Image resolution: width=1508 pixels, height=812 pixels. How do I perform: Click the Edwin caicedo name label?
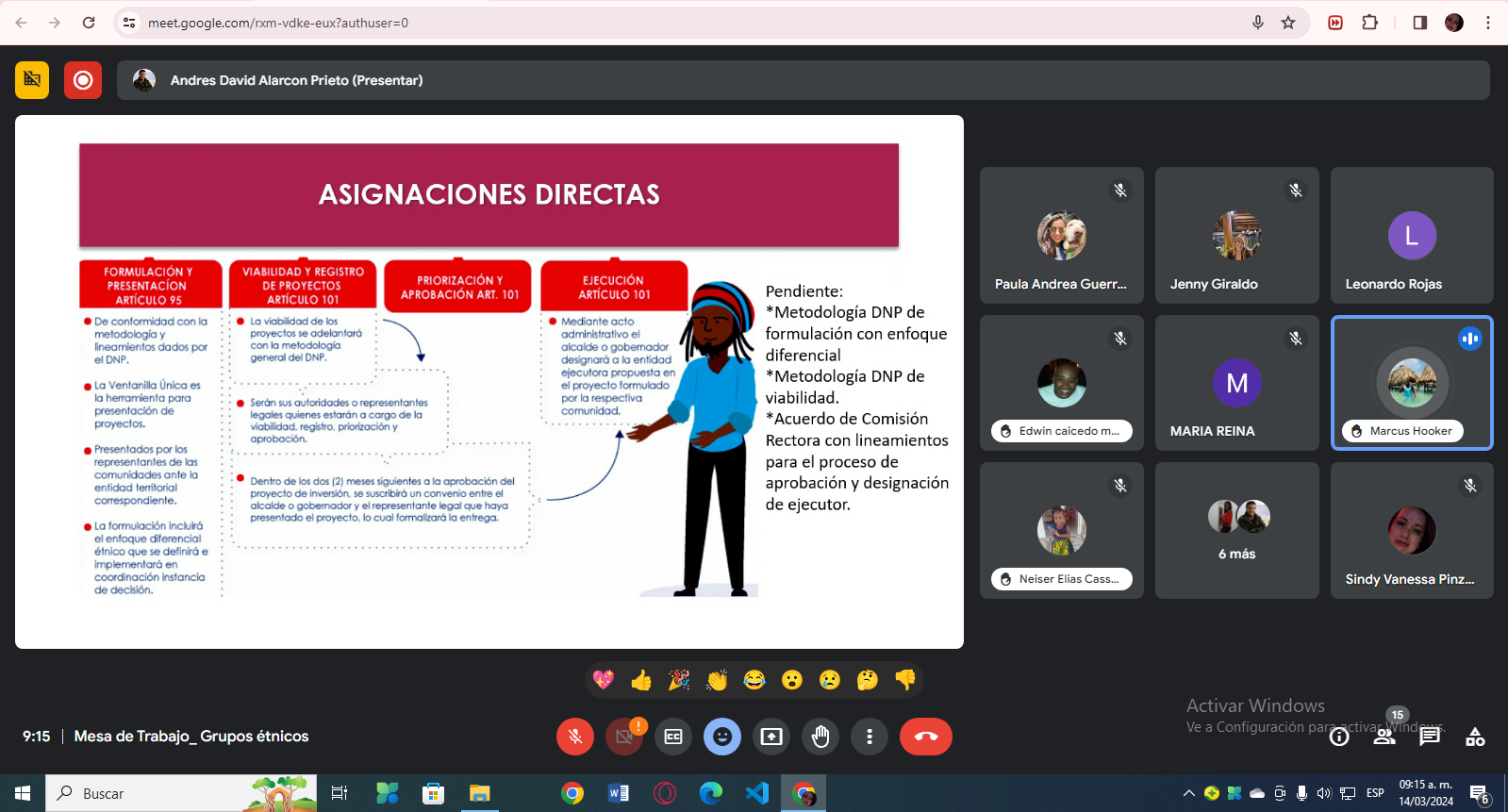click(1062, 431)
